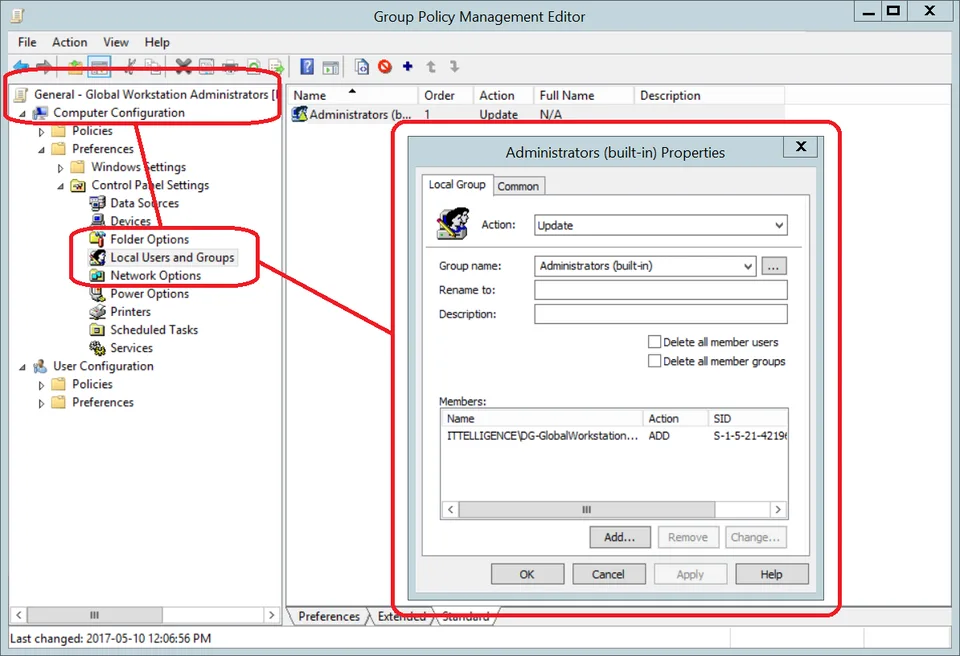The height and width of the screenshot is (656, 960).
Task: Collapse the Computer Configuration node
Action: [23, 114]
